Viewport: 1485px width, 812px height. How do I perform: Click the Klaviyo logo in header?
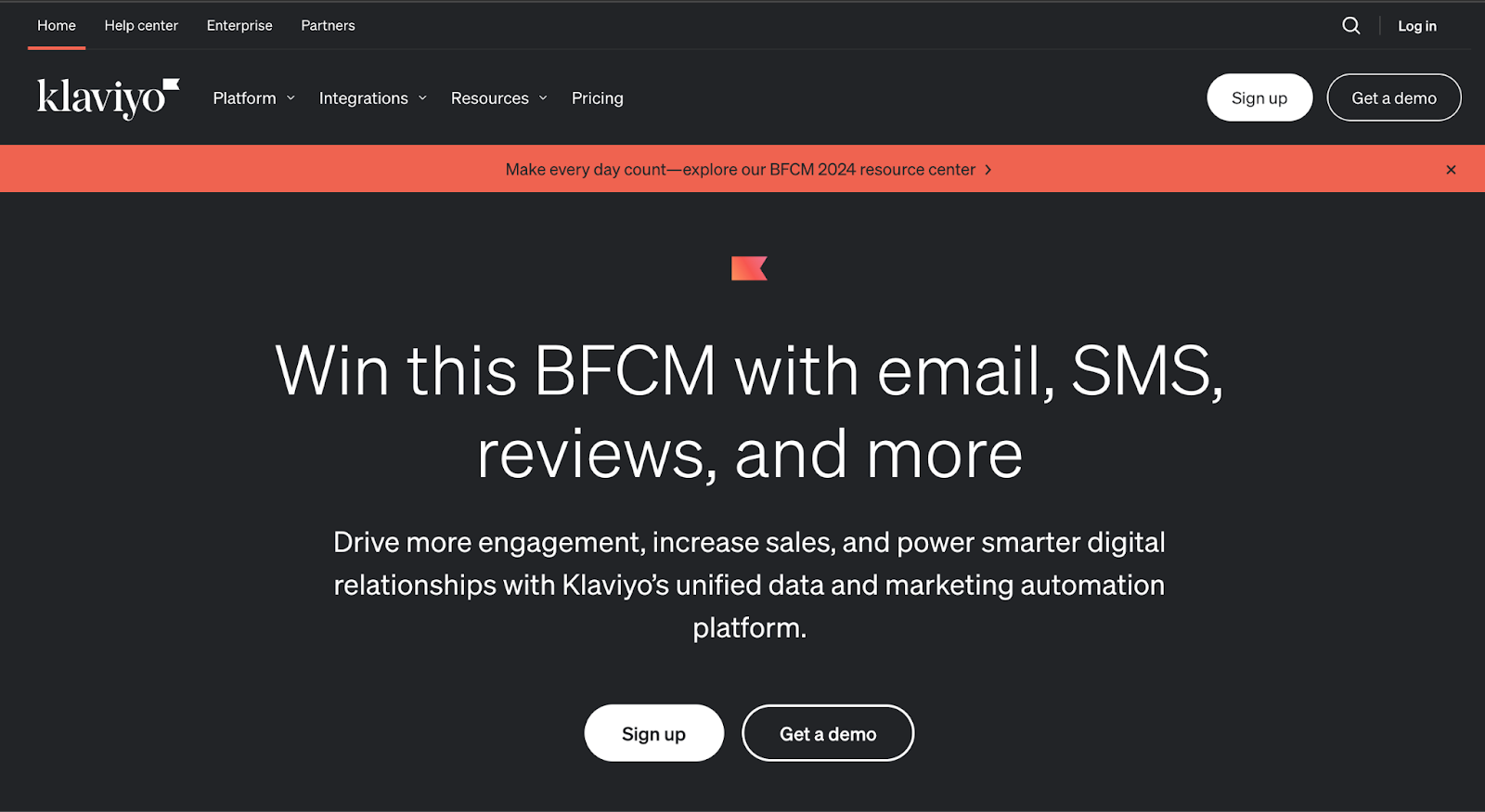[109, 98]
